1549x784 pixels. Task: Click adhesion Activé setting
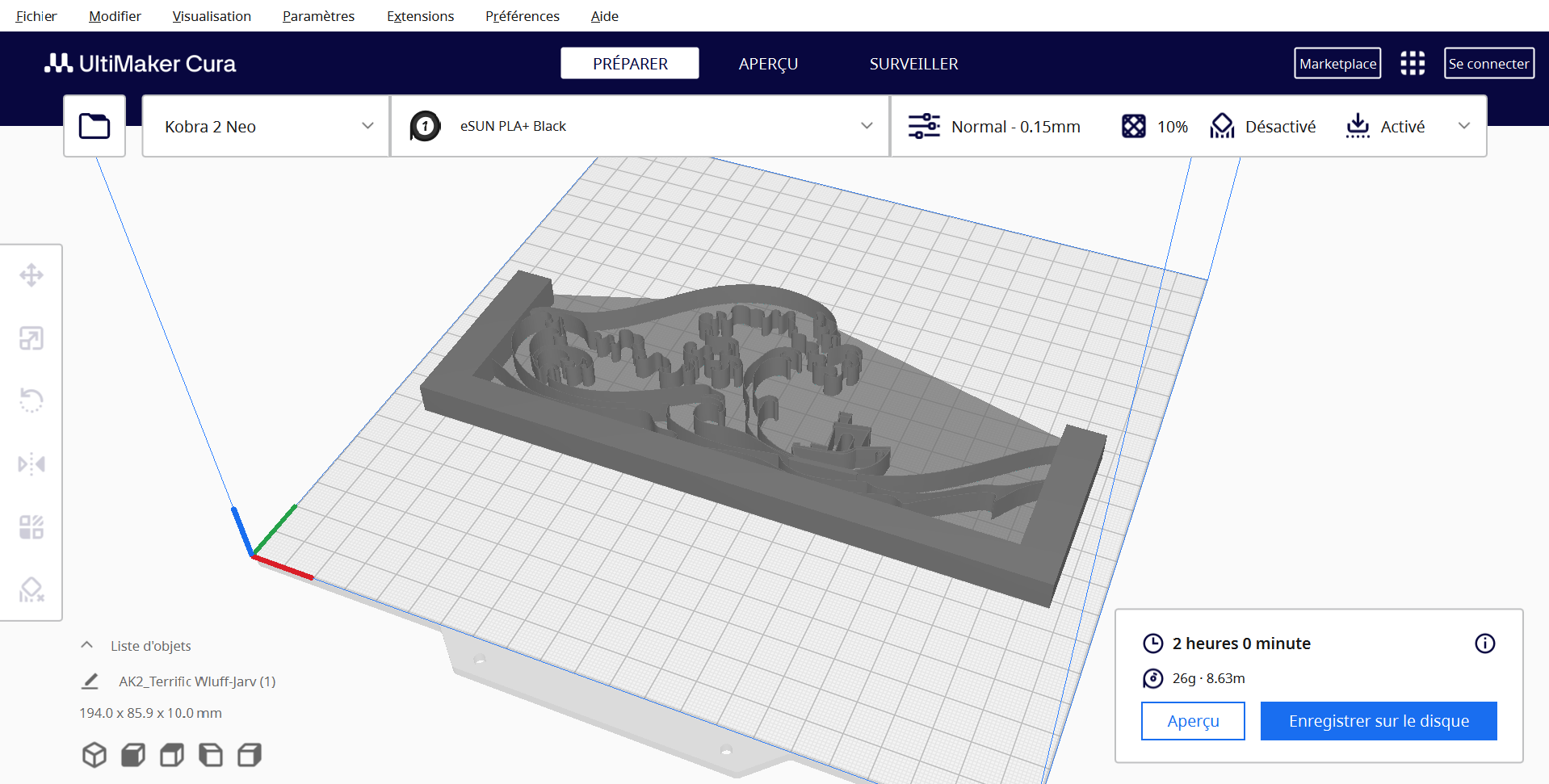[x=1385, y=126]
